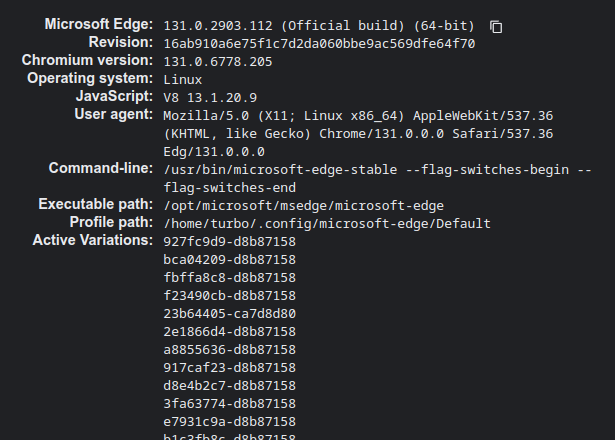Click the "Executable path" label
Image resolution: width=615 pixels, height=440 pixels.
tap(96, 204)
